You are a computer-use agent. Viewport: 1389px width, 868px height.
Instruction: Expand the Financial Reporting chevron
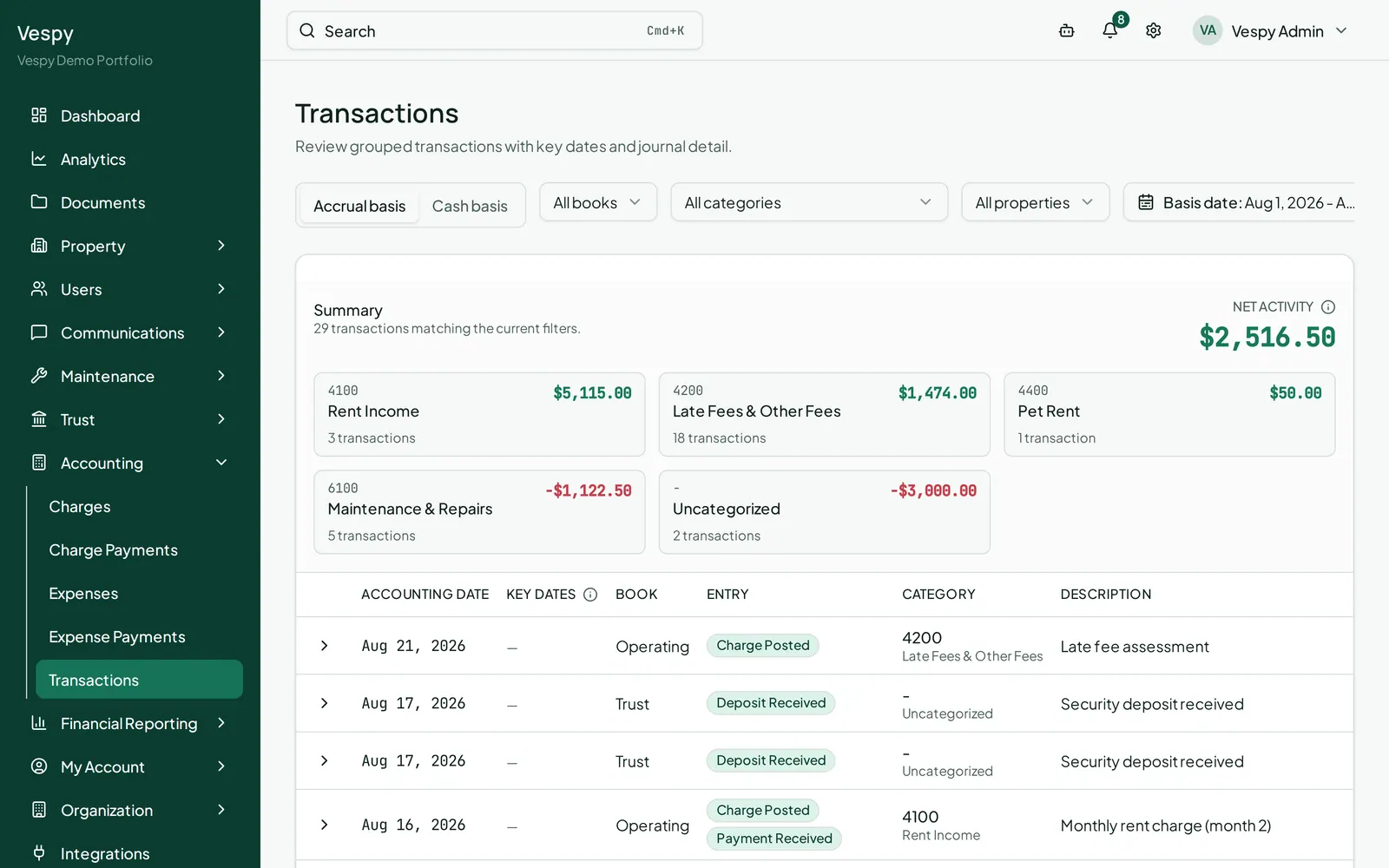click(221, 723)
